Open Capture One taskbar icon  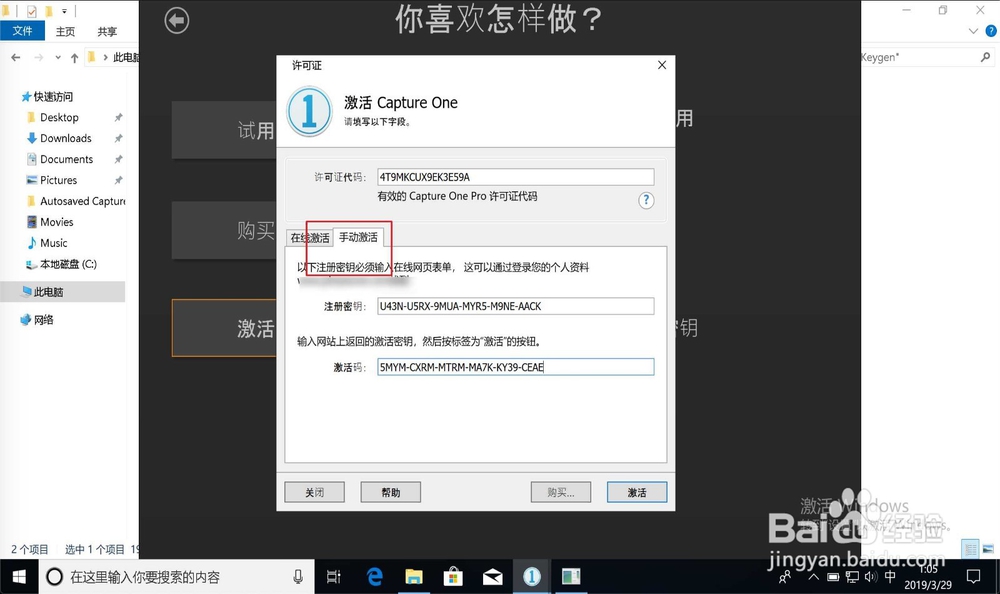pyautogui.click(x=532, y=577)
